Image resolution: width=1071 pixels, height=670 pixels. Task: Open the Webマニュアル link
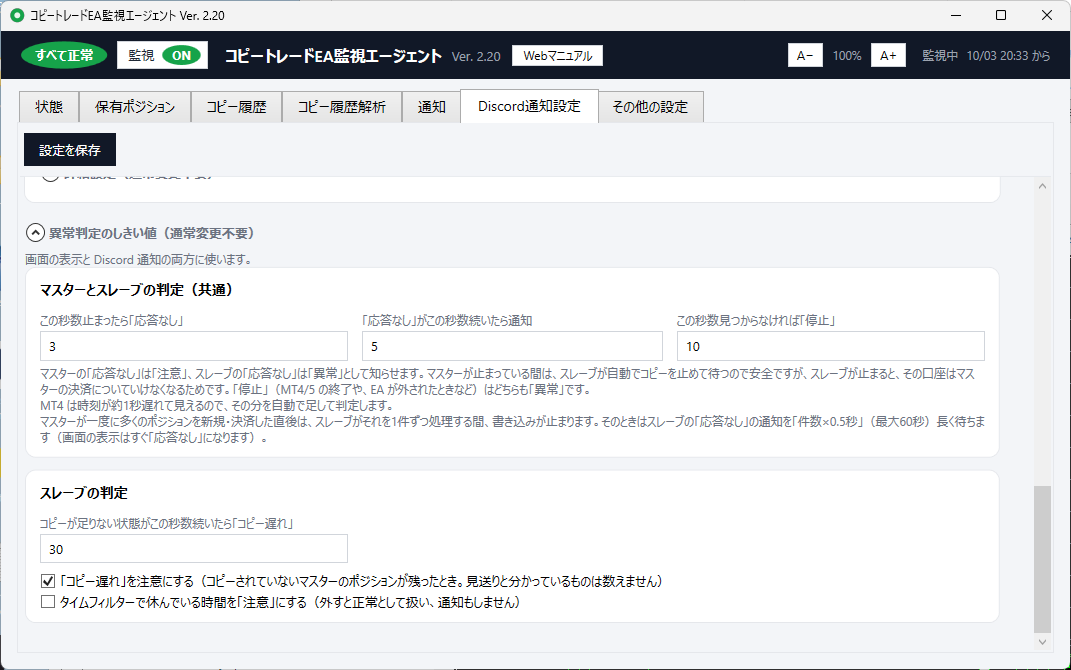coord(557,55)
